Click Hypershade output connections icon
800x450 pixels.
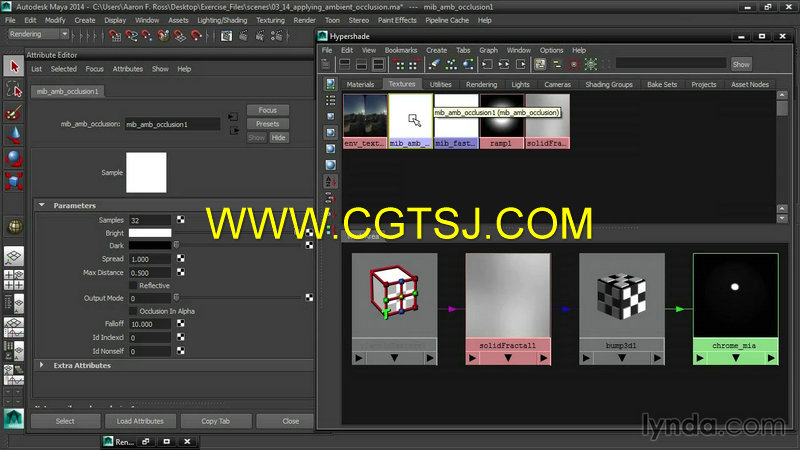tap(520, 64)
